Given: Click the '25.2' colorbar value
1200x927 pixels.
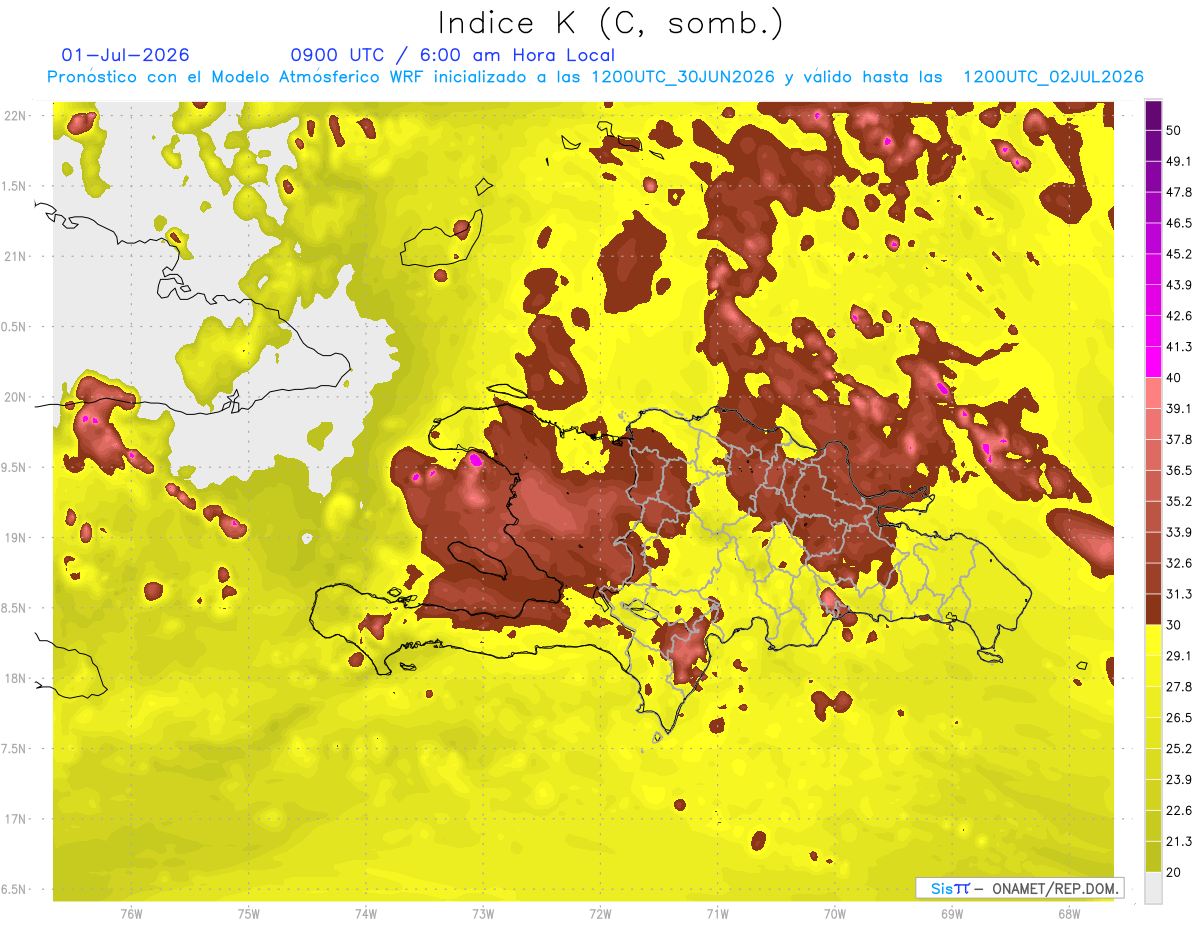Looking at the screenshot, I should click(1178, 749).
